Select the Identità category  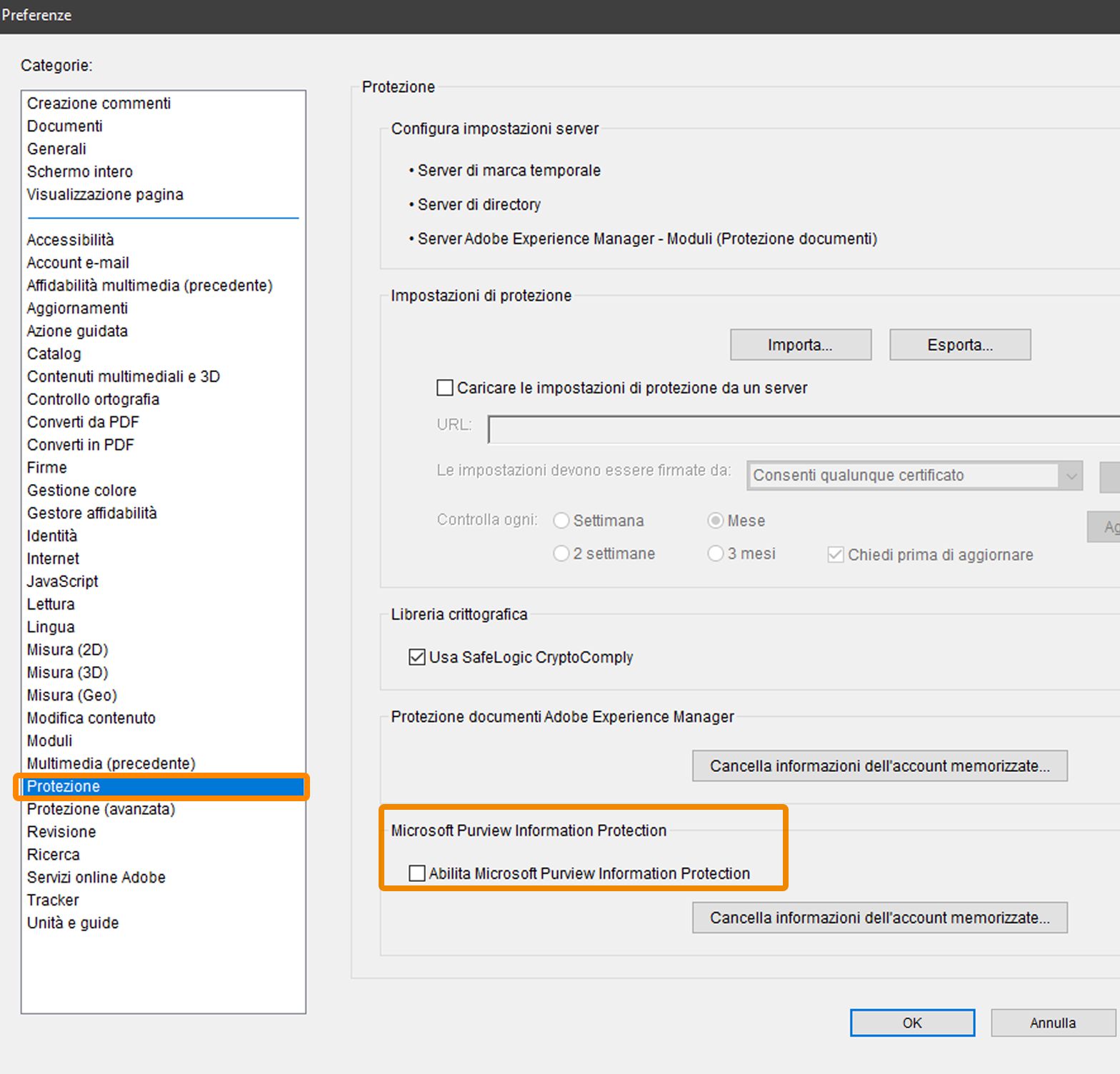click(52, 536)
